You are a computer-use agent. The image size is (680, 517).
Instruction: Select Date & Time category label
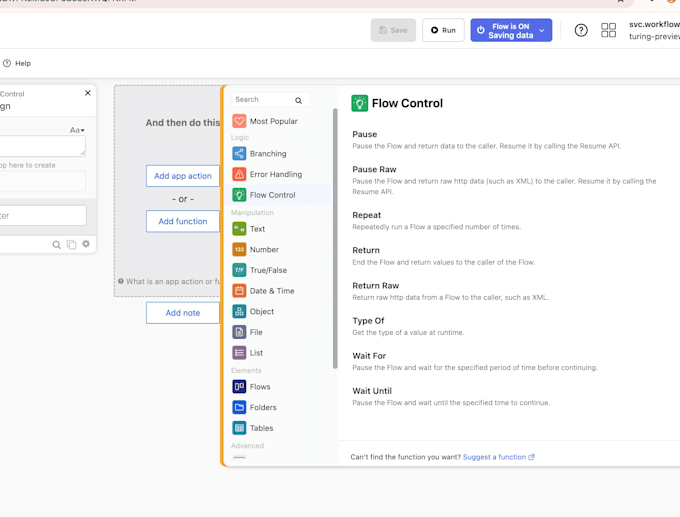[x=272, y=291]
